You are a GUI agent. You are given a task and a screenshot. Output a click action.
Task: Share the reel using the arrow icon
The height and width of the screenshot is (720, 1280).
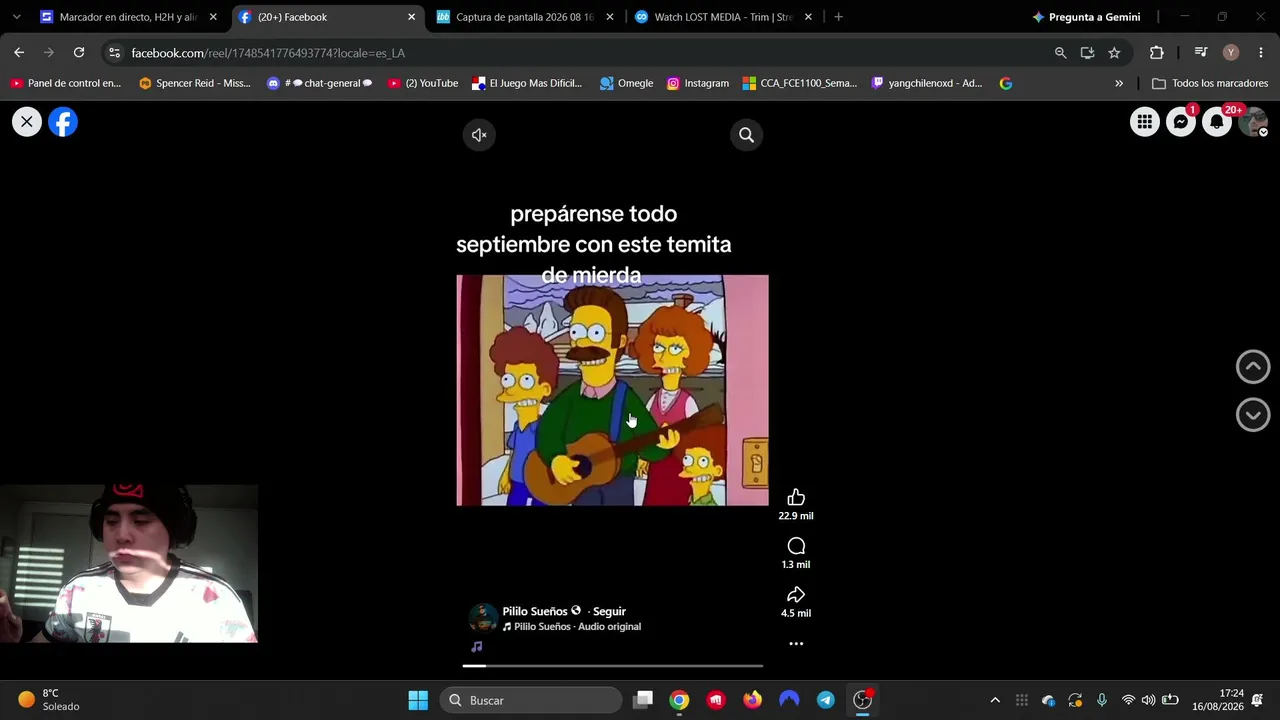(x=796, y=595)
